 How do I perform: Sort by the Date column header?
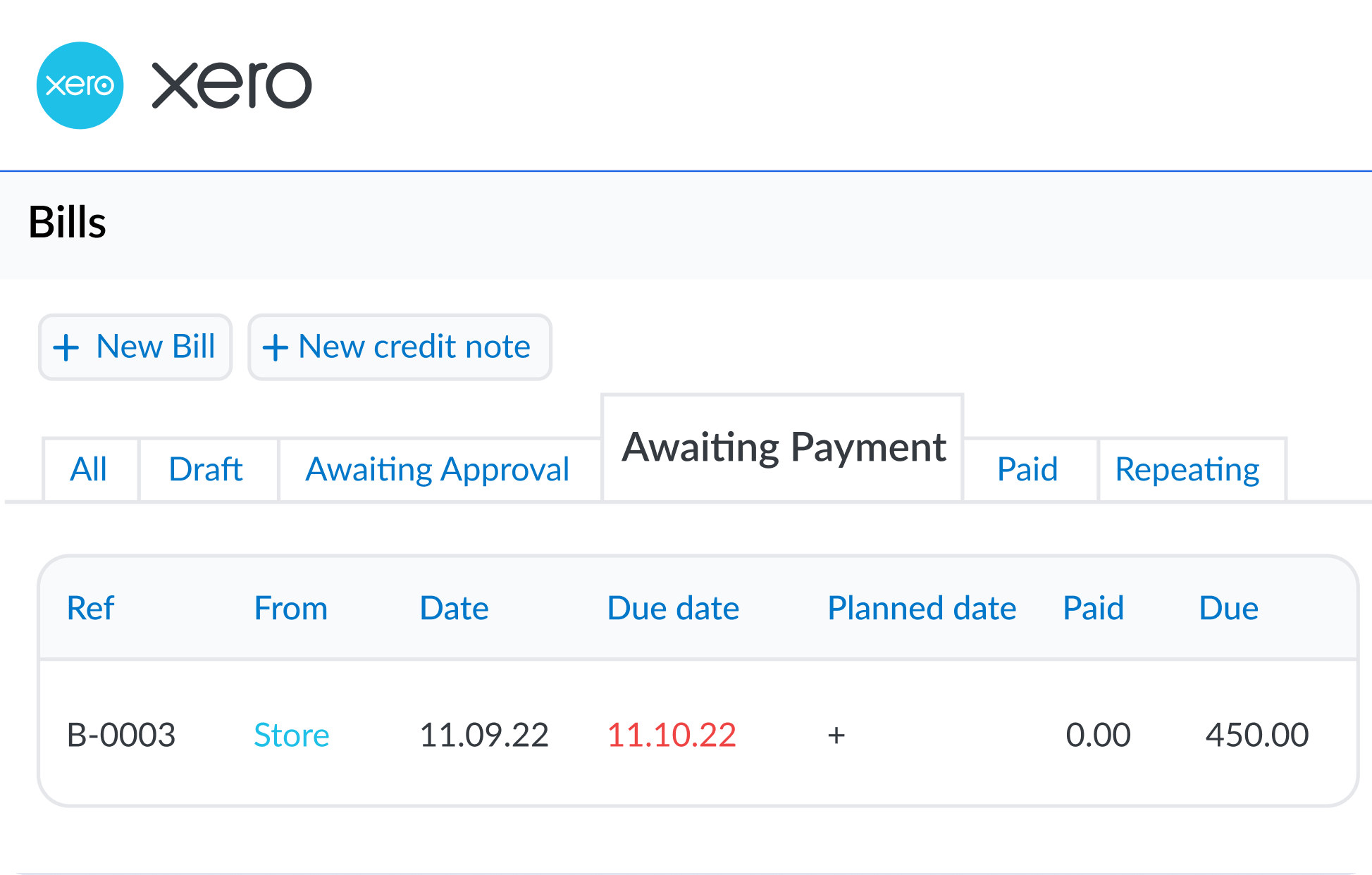tap(455, 608)
